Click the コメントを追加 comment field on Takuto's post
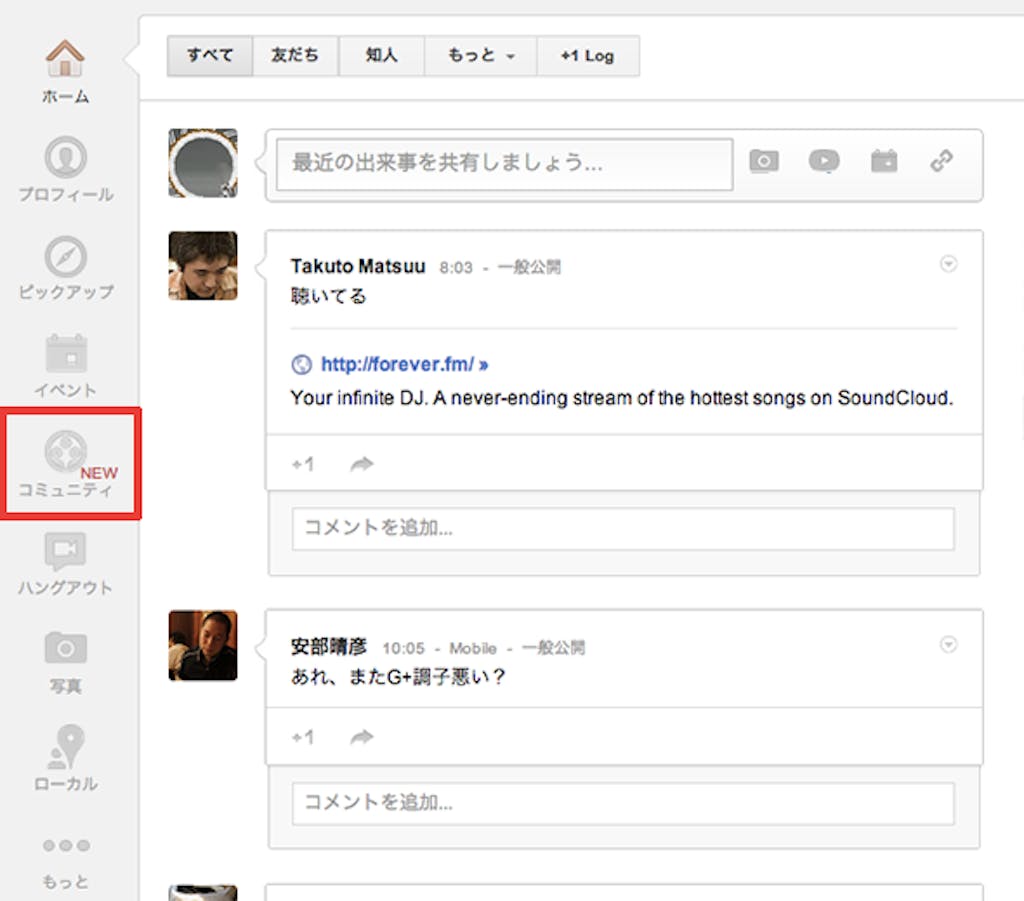The image size is (1024, 901). click(x=621, y=529)
